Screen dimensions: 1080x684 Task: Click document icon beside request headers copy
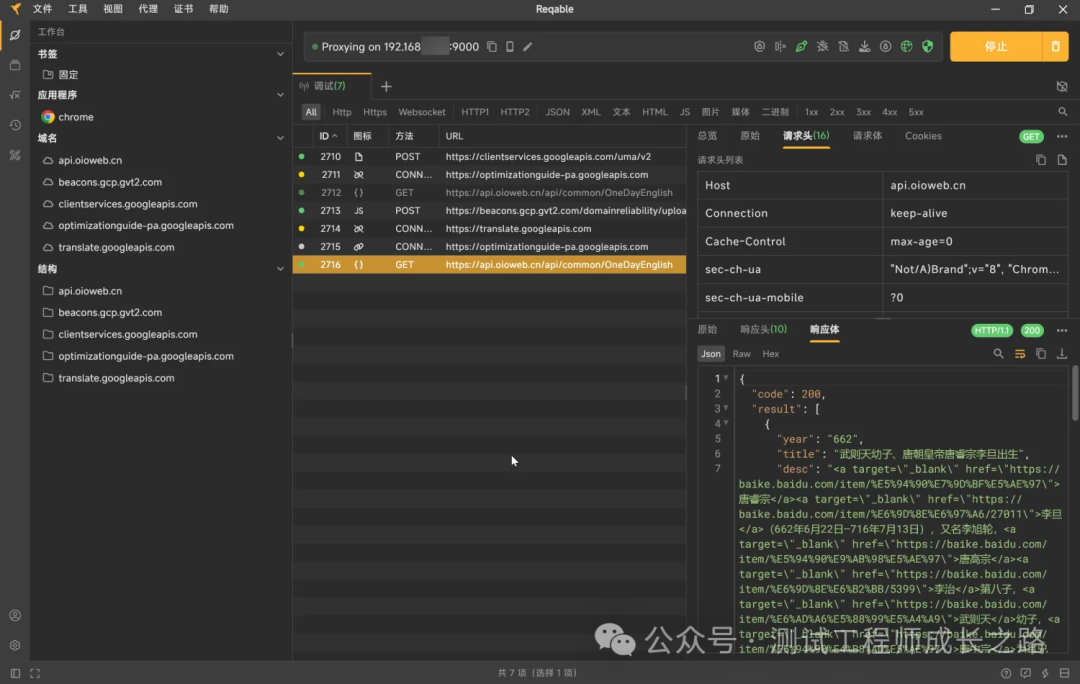pos(1062,160)
